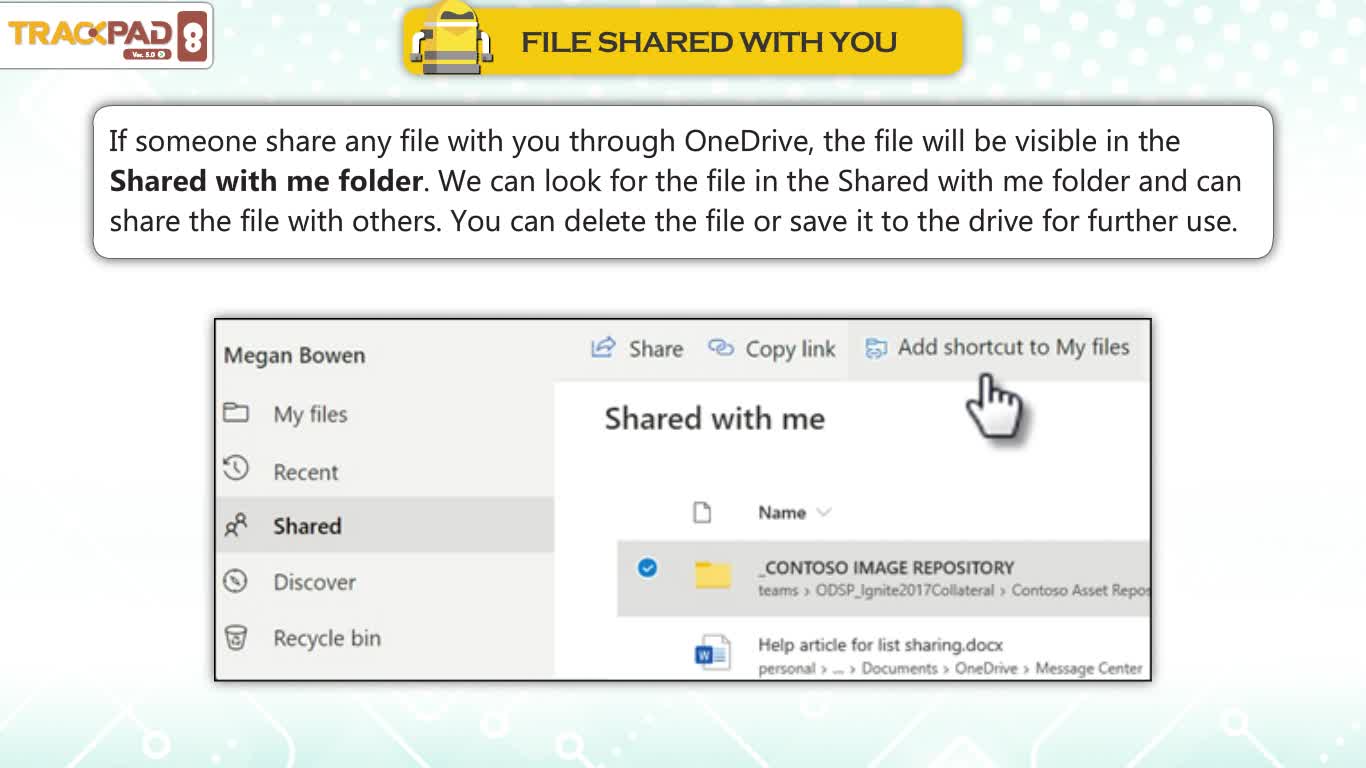Click the Recycle bin trash icon
Image resolution: width=1366 pixels, height=768 pixels.
point(236,638)
